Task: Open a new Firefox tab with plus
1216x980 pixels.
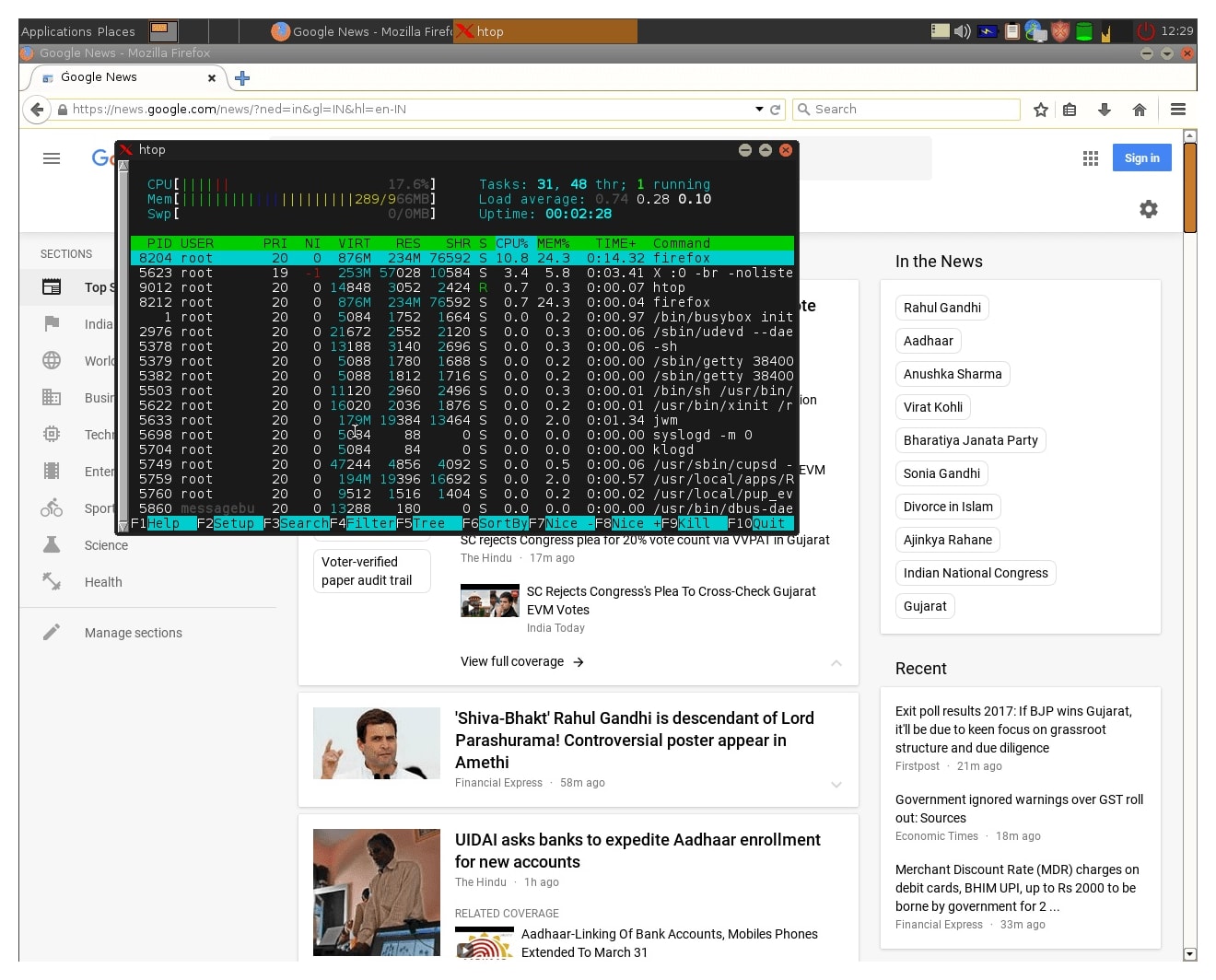Action: (242, 78)
